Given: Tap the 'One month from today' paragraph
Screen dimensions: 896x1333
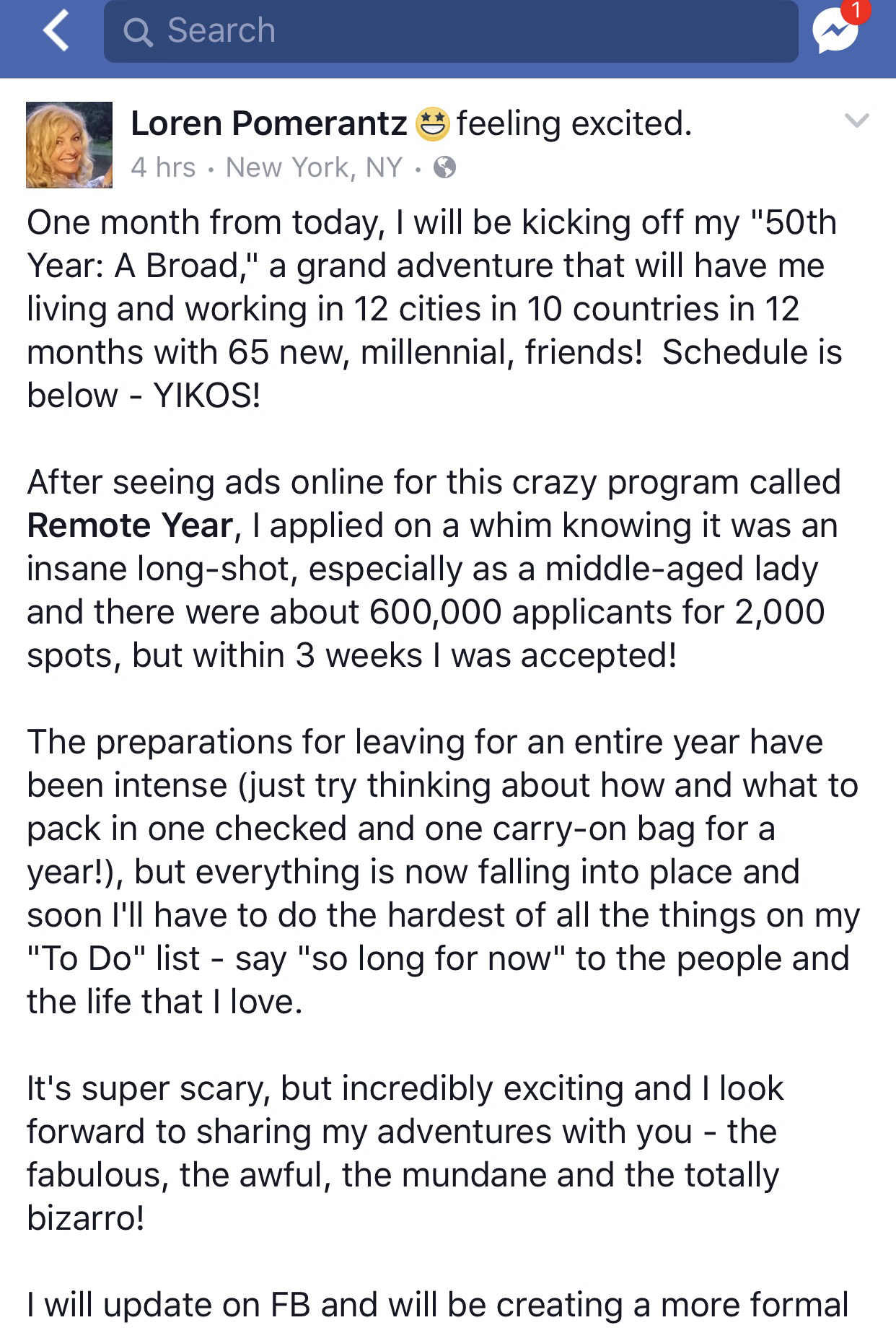Looking at the screenshot, I should [x=433, y=308].
